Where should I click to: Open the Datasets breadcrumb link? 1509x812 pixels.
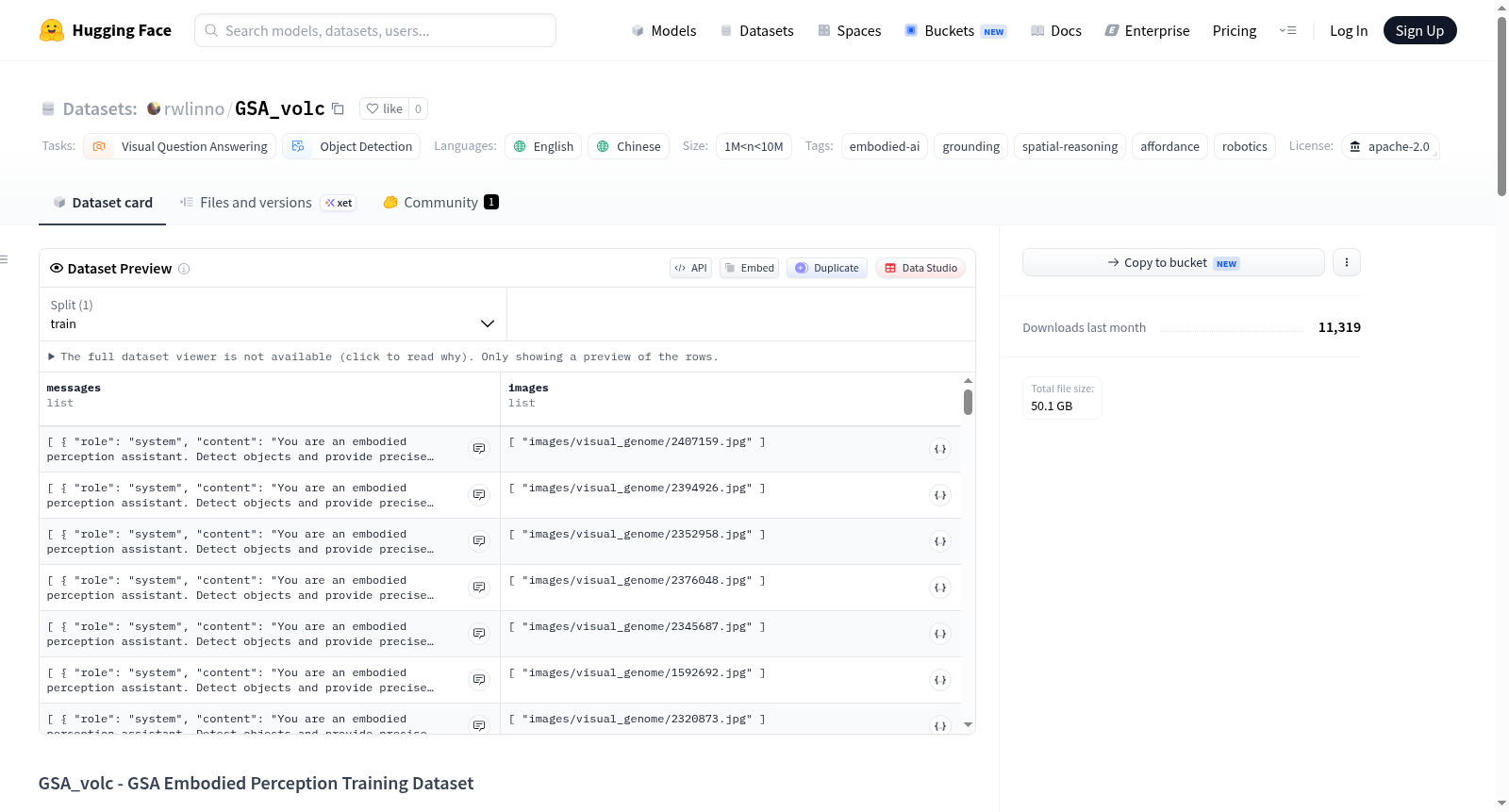(x=100, y=108)
